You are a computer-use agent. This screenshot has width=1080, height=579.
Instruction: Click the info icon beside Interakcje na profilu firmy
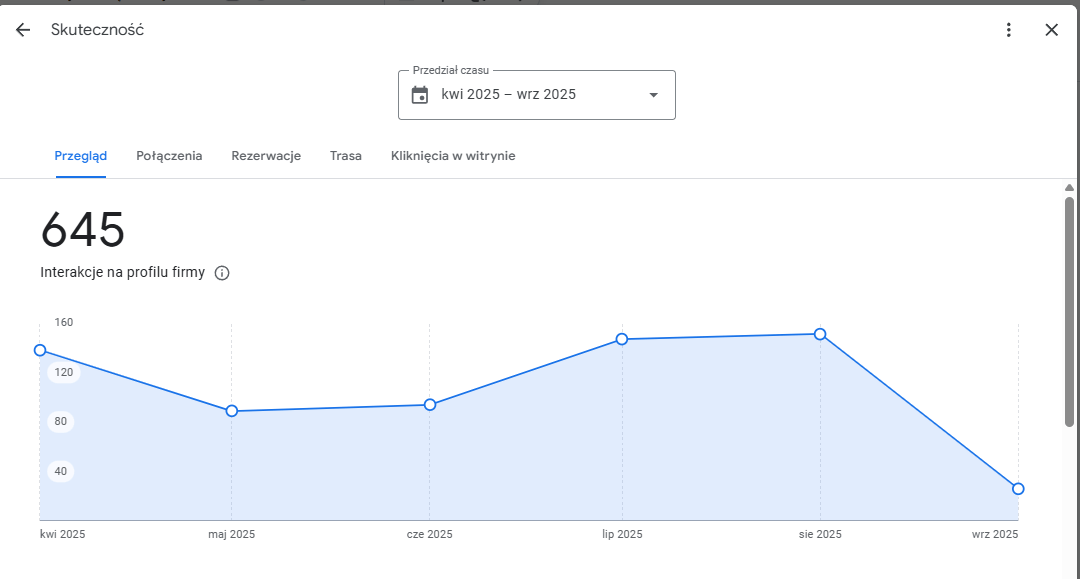click(222, 273)
